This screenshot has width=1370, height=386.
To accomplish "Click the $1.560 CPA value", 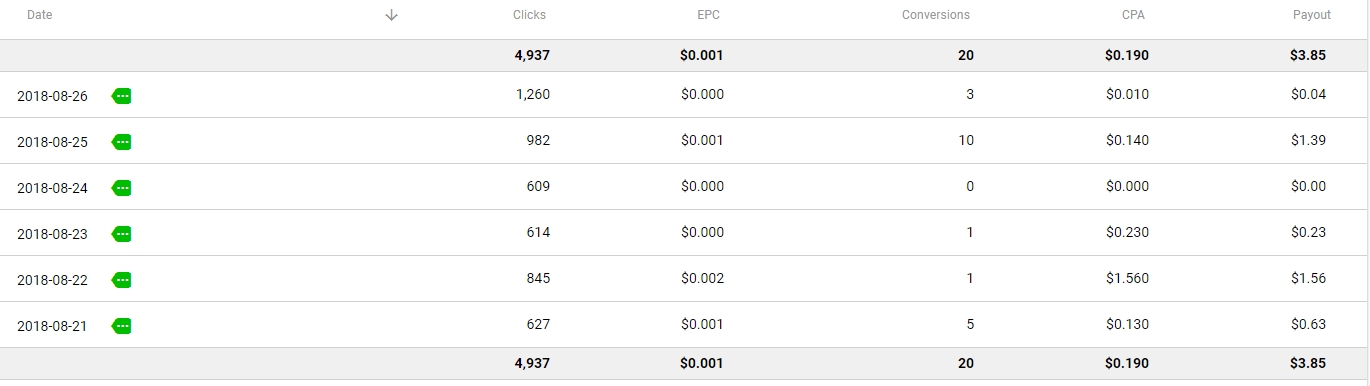I will [1128, 279].
